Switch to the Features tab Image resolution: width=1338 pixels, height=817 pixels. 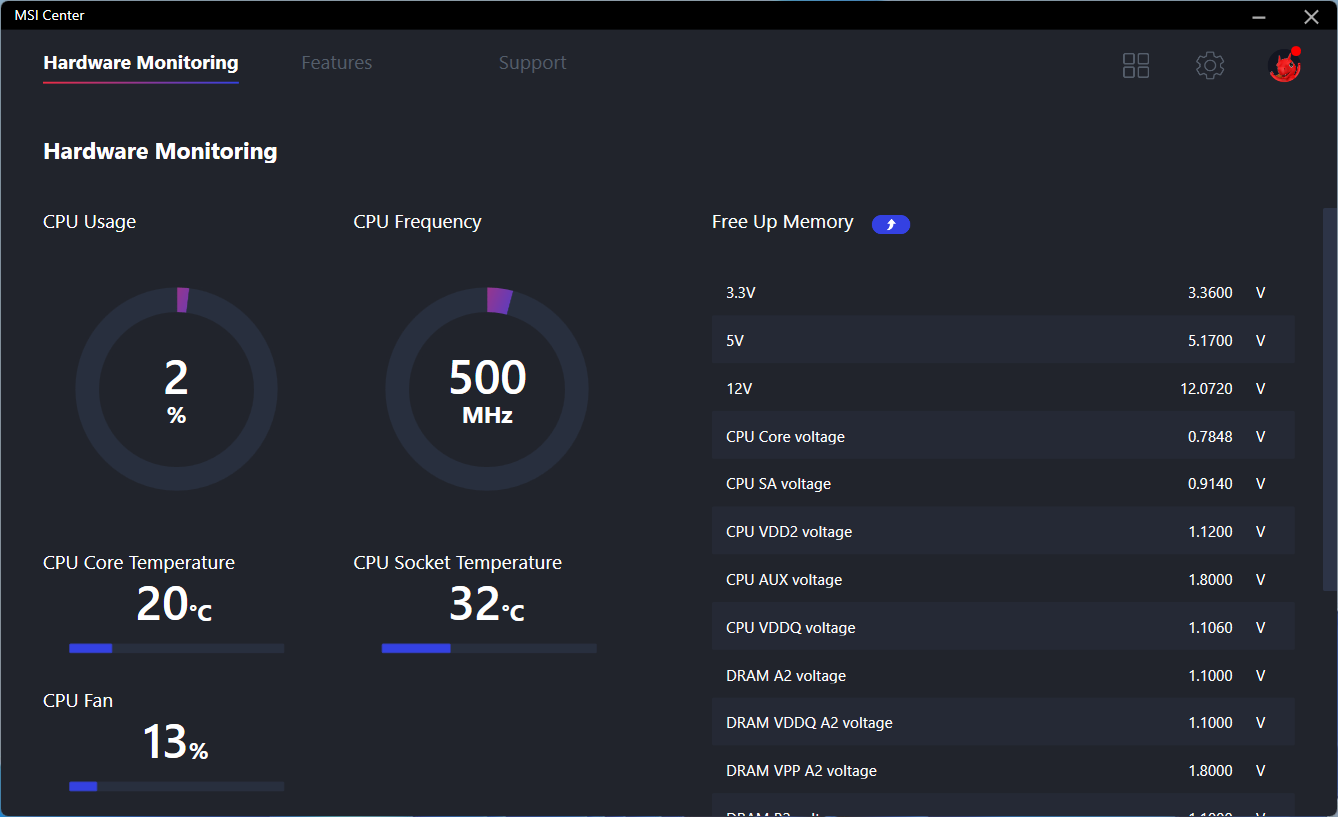(336, 63)
